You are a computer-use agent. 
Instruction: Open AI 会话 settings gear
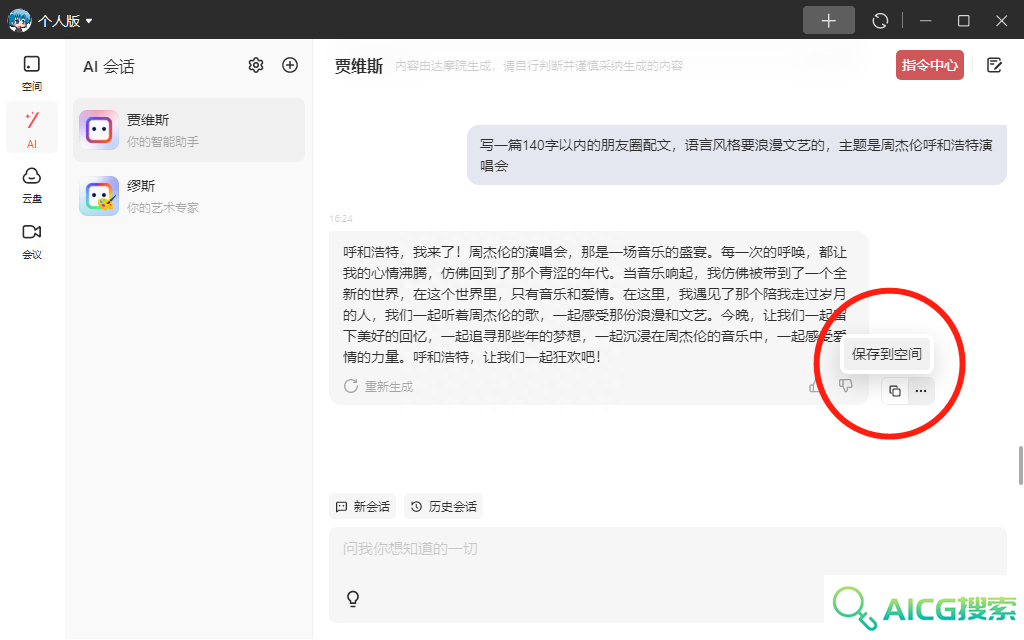256,65
